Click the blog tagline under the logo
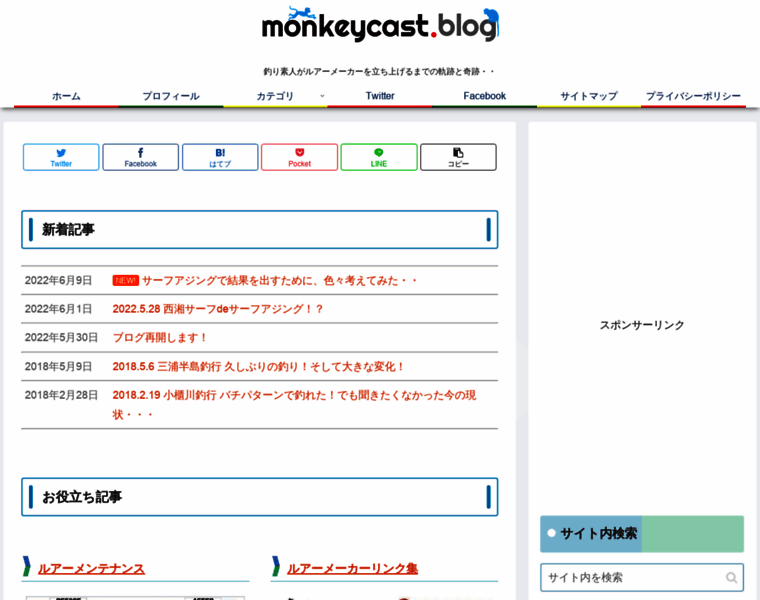 379,72
